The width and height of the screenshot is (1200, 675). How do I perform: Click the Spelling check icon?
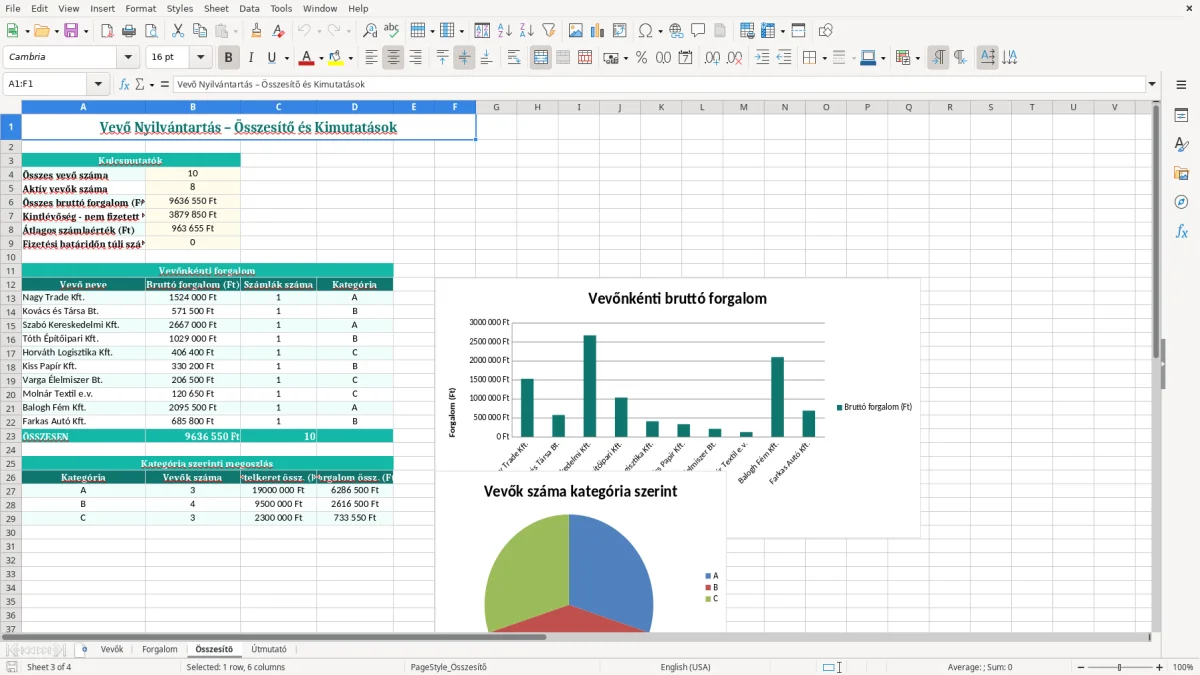coord(392,31)
